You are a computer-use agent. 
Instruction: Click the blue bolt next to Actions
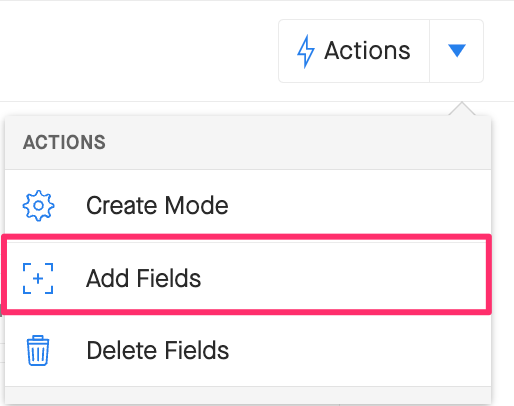pos(306,51)
